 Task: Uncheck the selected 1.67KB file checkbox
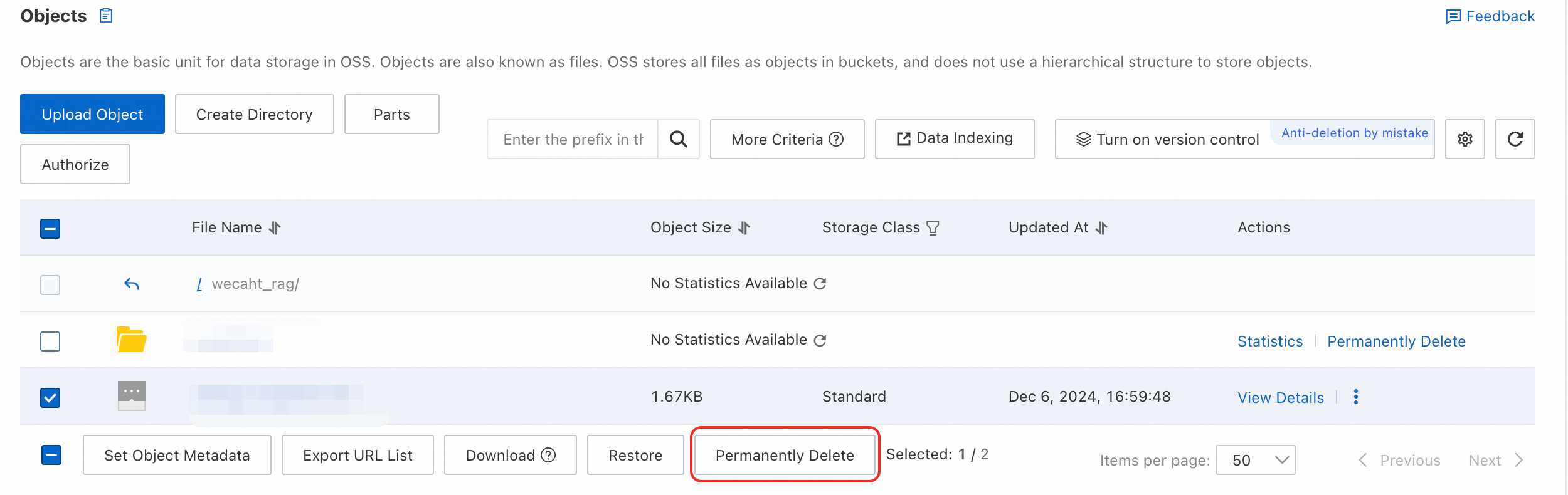[x=50, y=398]
